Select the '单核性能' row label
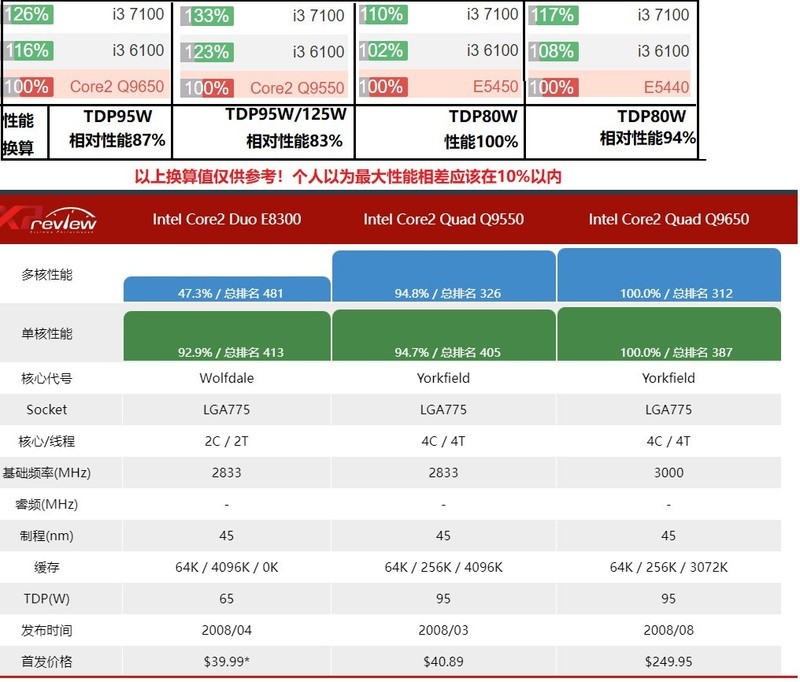 point(47,334)
